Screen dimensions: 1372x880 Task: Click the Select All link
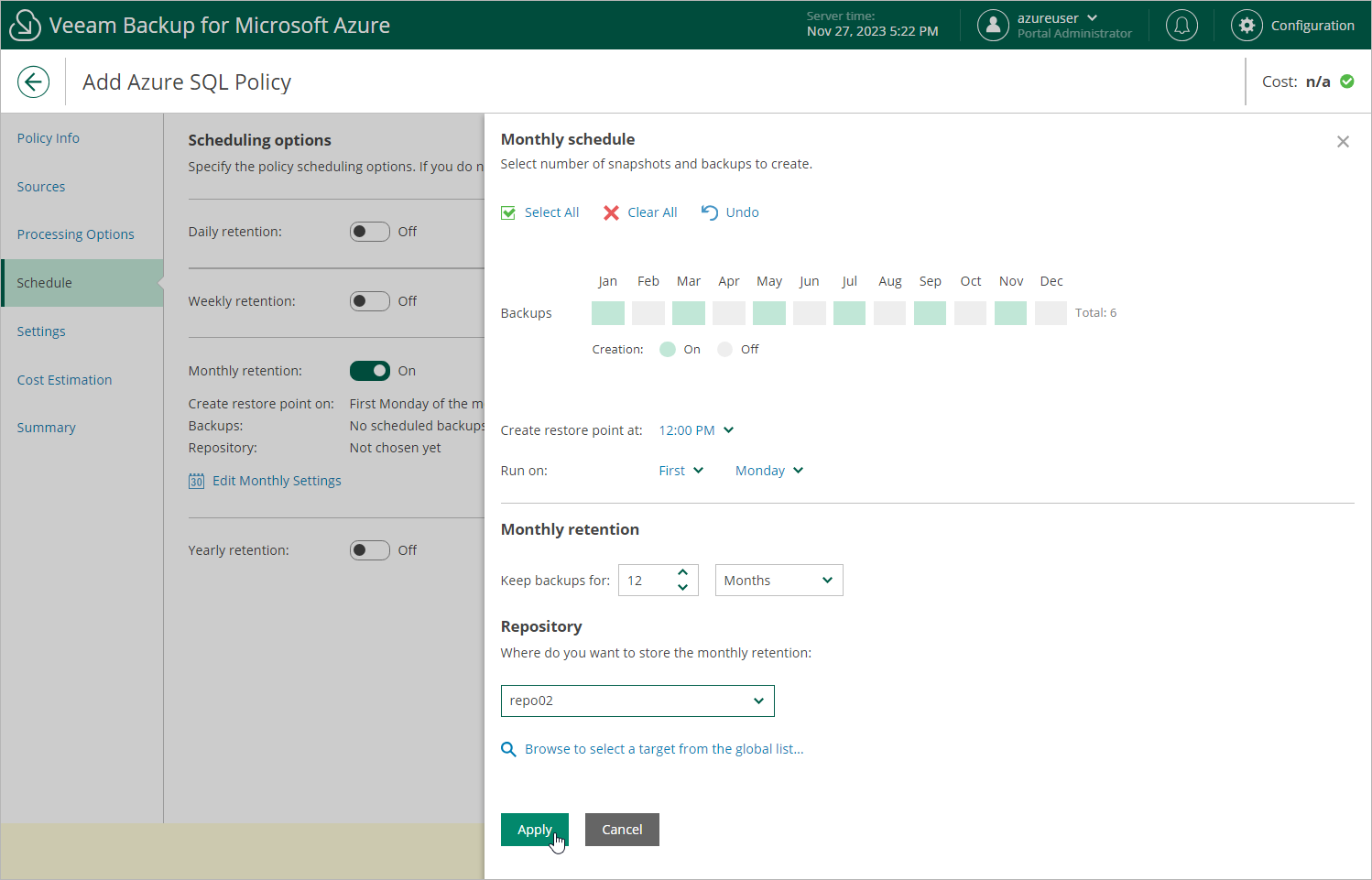click(551, 212)
